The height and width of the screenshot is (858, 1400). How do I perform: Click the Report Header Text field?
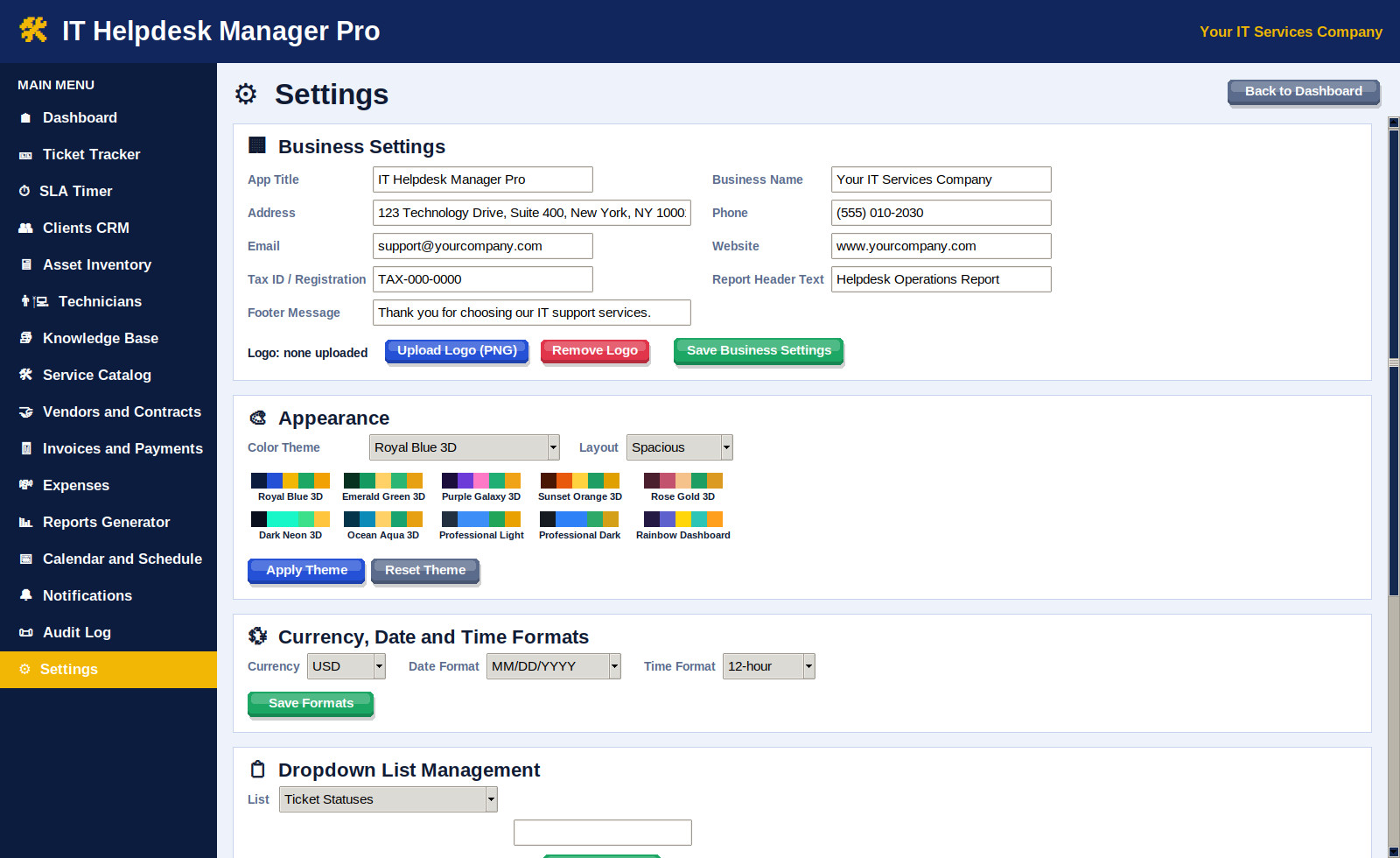coord(941,279)
